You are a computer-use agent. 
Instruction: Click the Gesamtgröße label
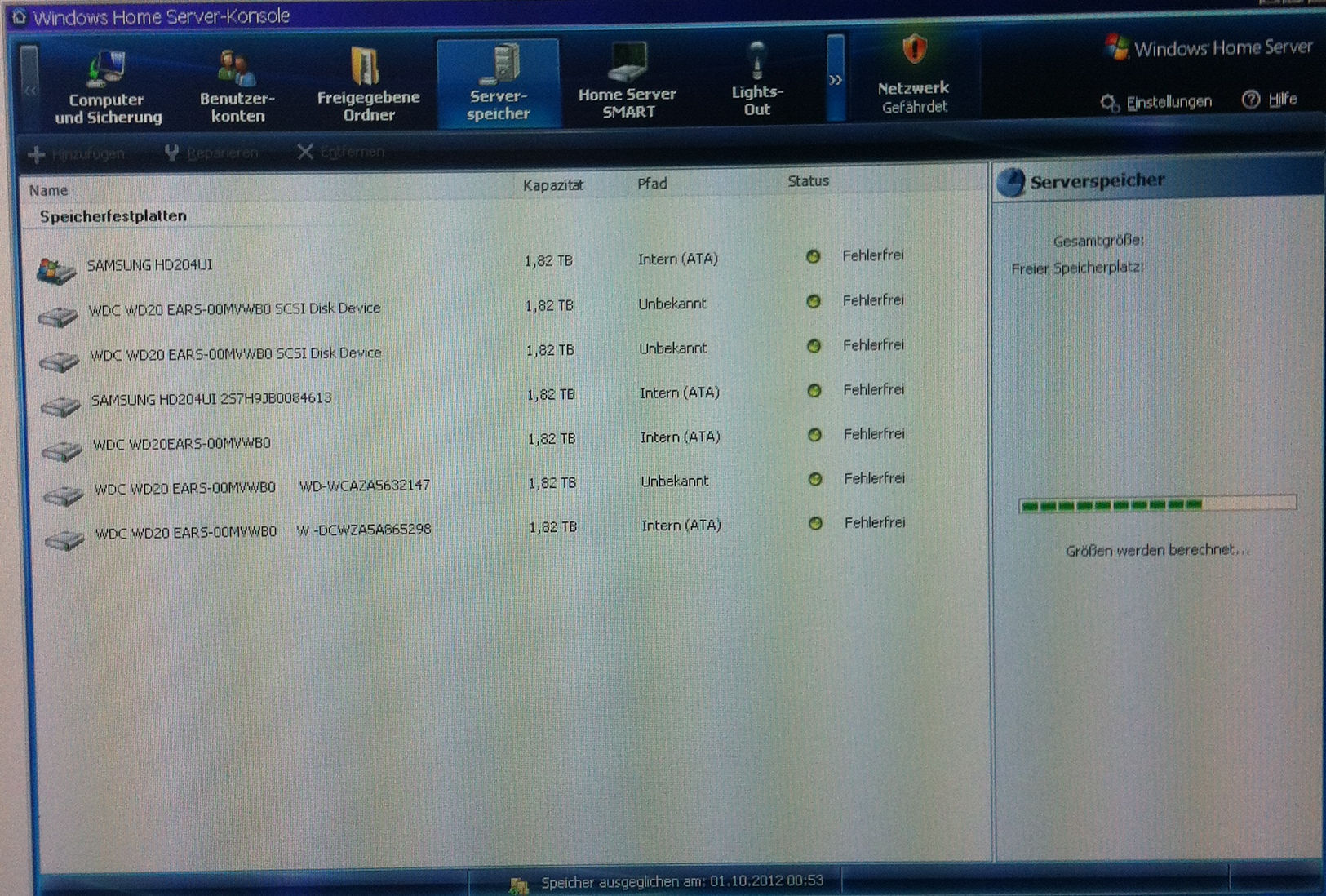pyautogui.click(x=1098, y=242)
